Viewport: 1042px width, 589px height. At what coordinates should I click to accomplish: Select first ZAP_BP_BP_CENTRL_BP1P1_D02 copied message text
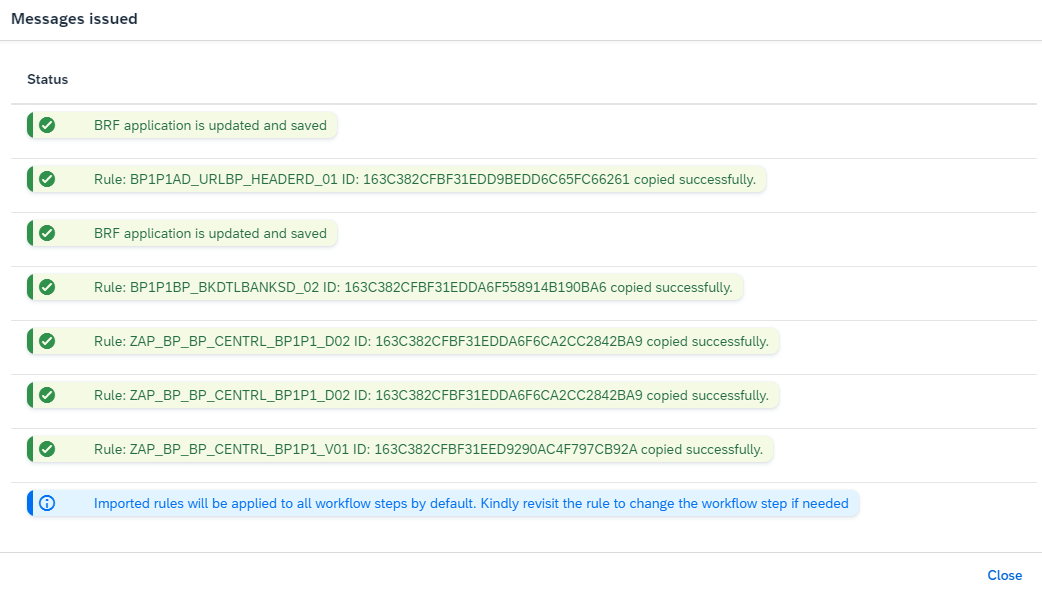point(430,342)
